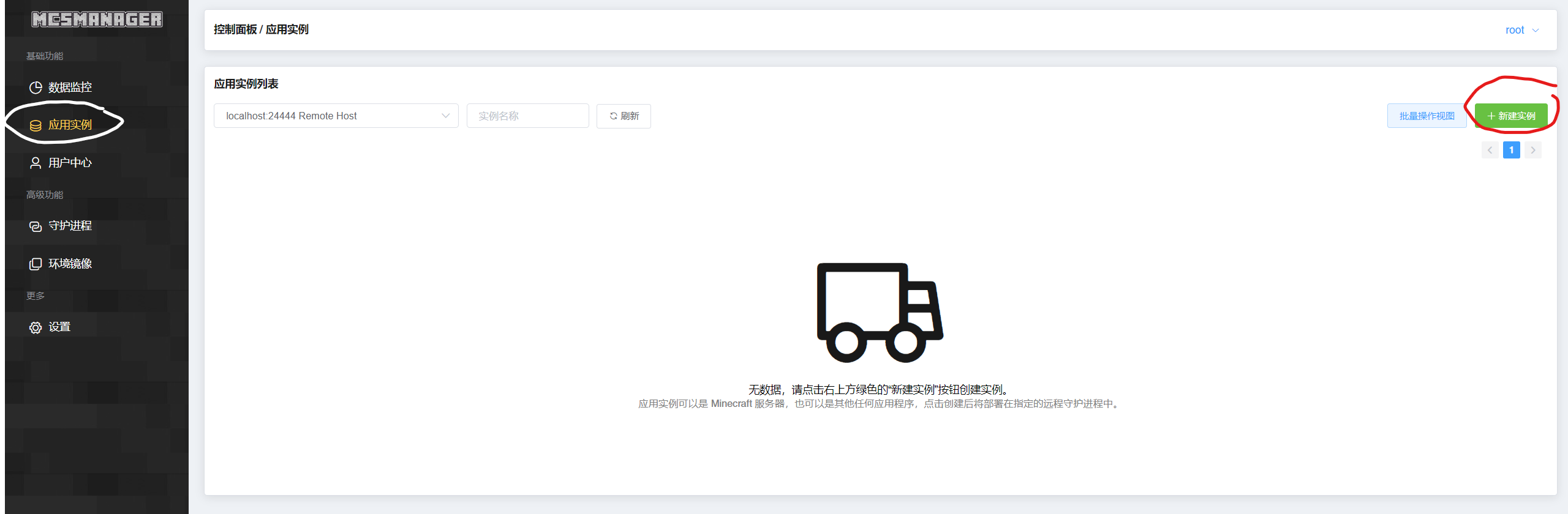Click the truck empty-state illustration
Screen dimensions: 1568x514
pyautogui.click(x=880, y=312)
